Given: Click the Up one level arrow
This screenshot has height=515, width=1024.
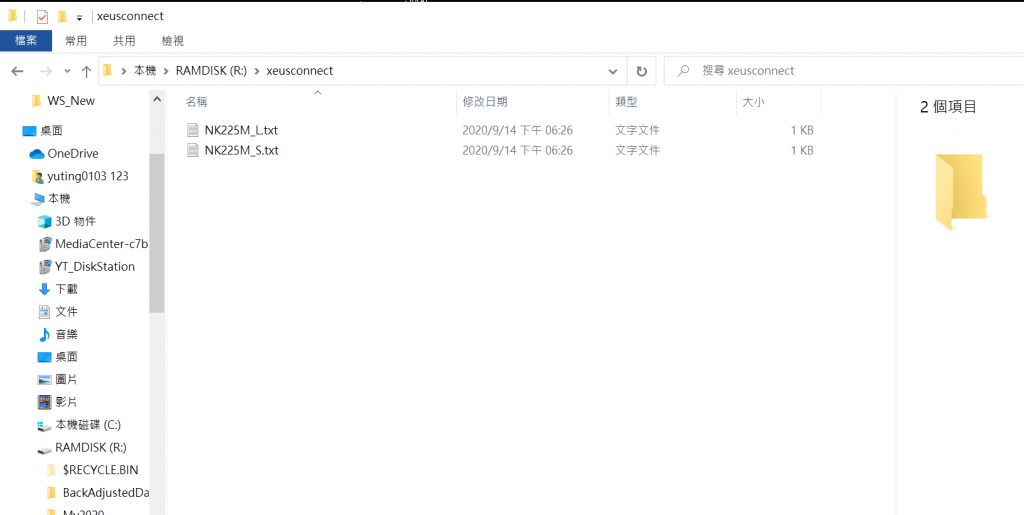Looking at the screenshot, I should [87, 71].
